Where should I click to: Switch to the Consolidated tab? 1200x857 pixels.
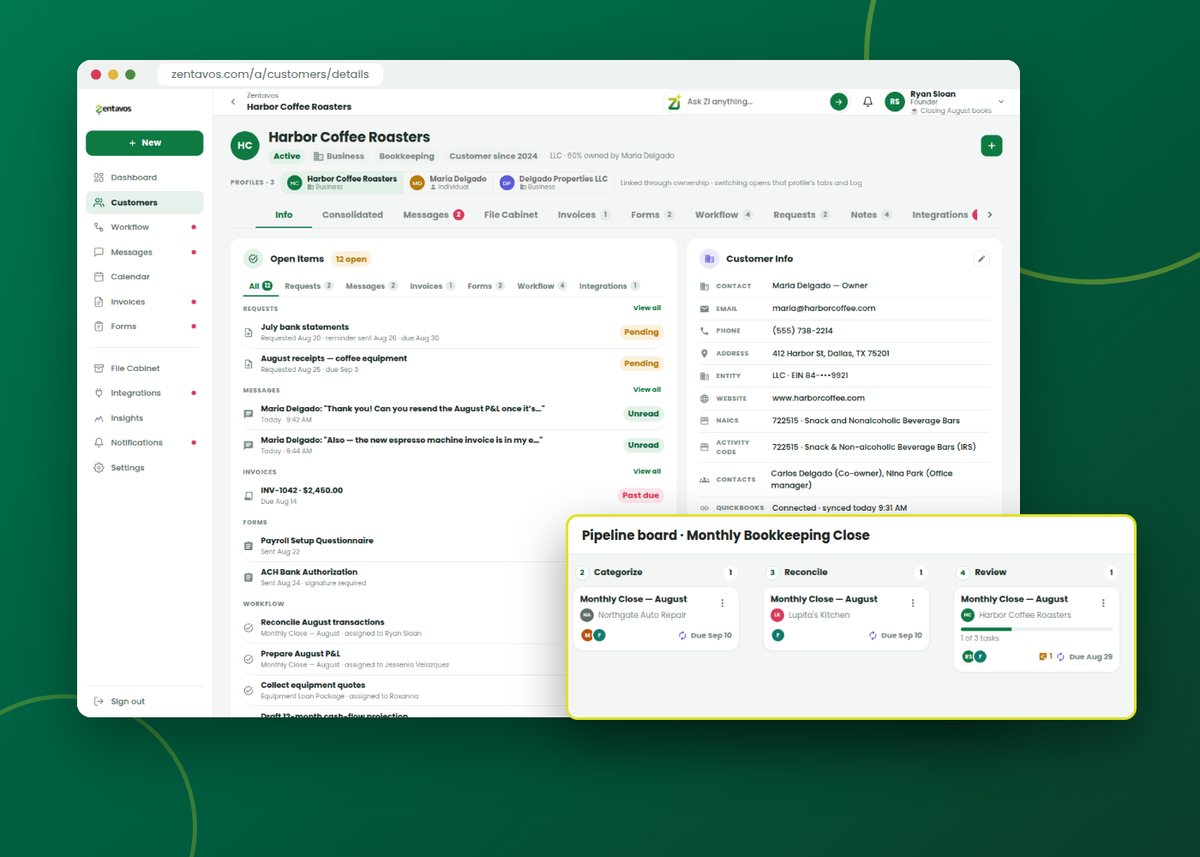[352, 215]
